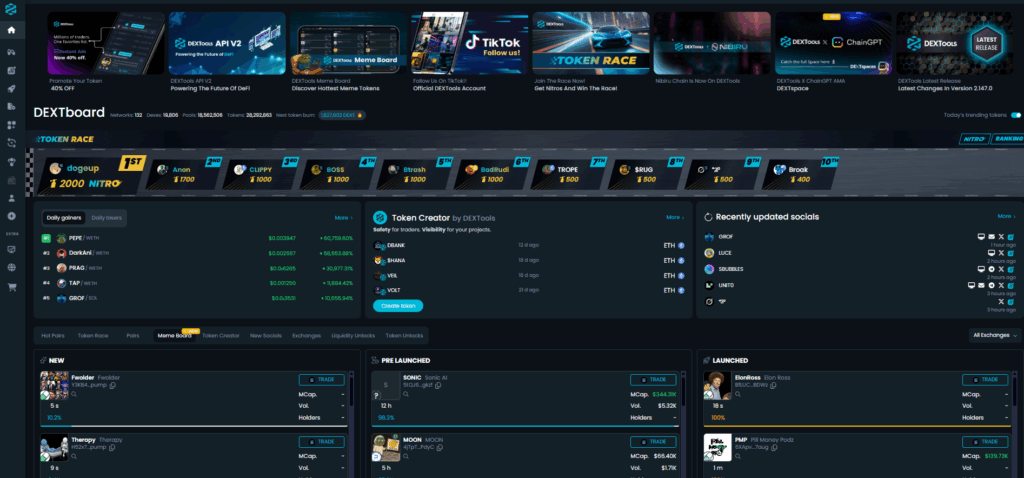Open the shopping cart sidebar icon

tap(12, 285)
